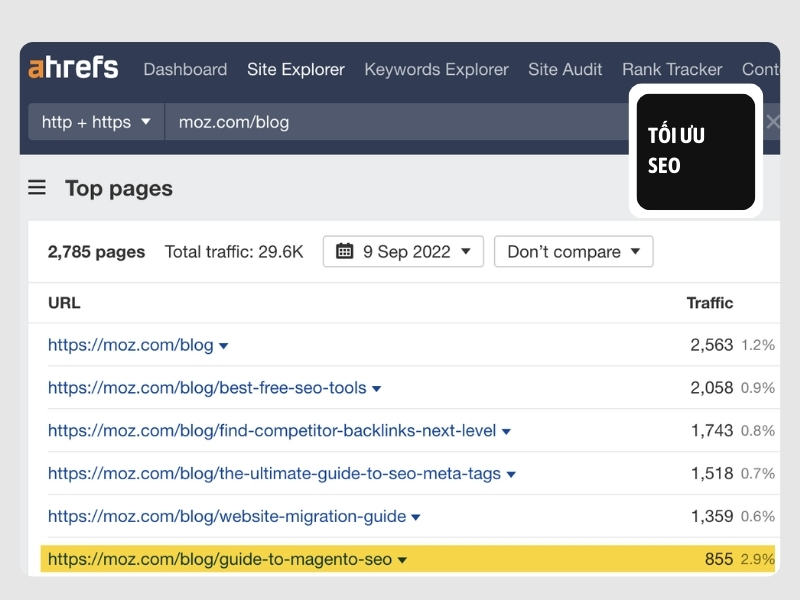The width and height of the screenshot is (800, 600).
Task: Click the 1,359 traffic value
Action: pos(712,516)
